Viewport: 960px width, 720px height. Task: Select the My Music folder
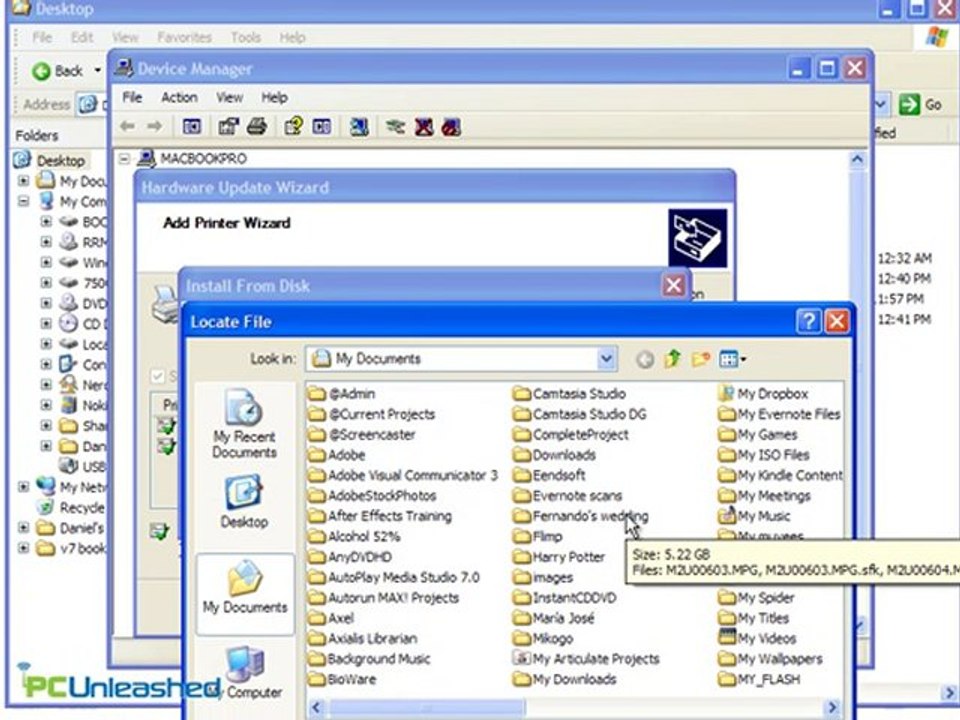pos(754,516)
